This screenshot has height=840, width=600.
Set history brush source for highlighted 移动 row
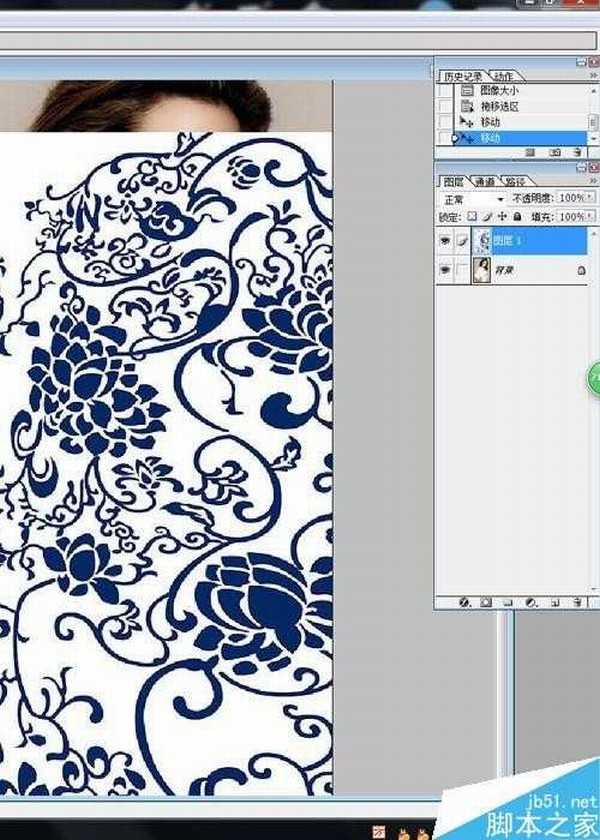click(445, 138)
